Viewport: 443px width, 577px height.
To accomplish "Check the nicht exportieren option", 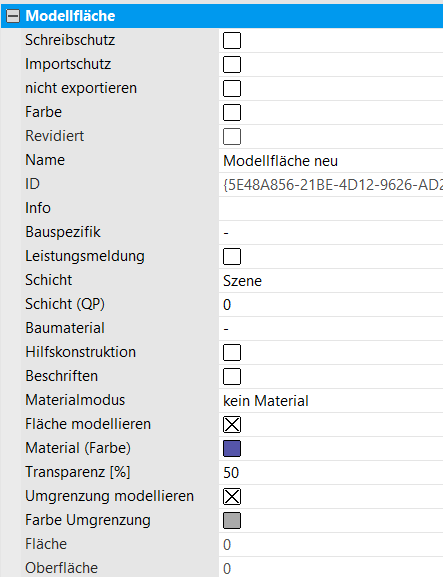I will click(232, 88).
